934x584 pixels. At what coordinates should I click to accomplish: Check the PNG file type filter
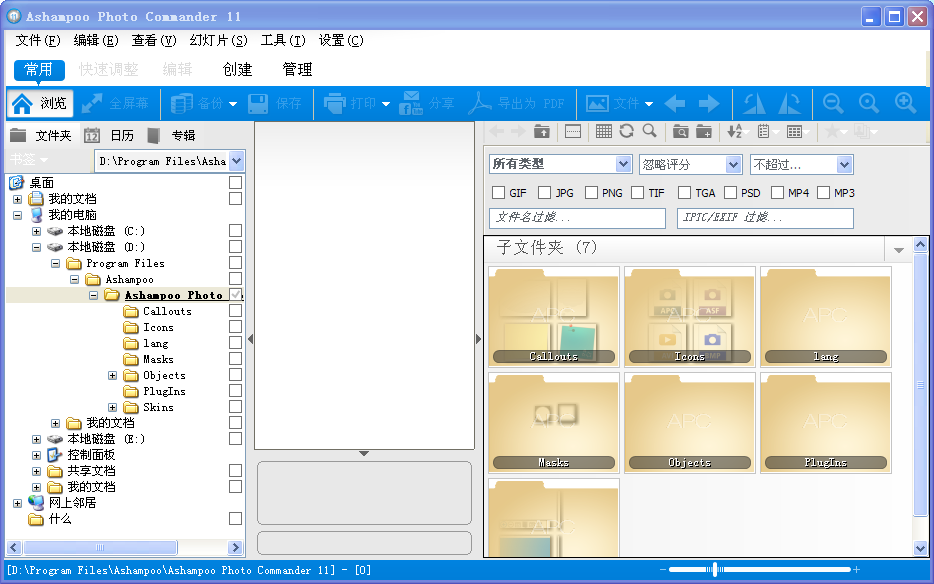coord(592,193)
